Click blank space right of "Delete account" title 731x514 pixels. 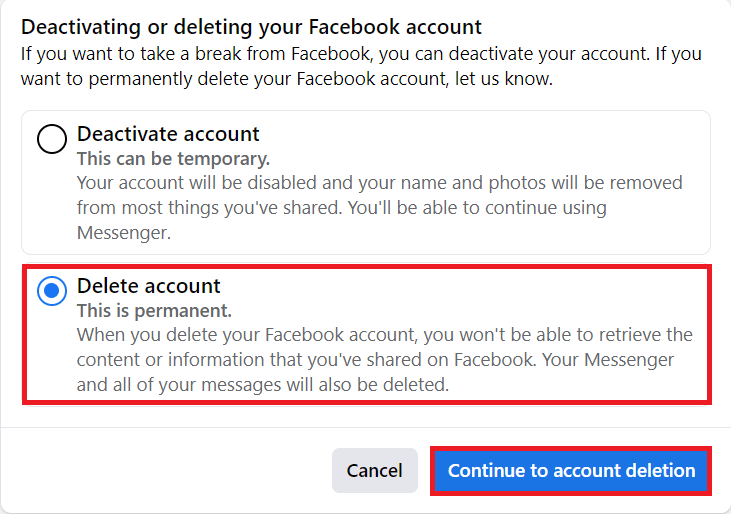pos(460,286)
